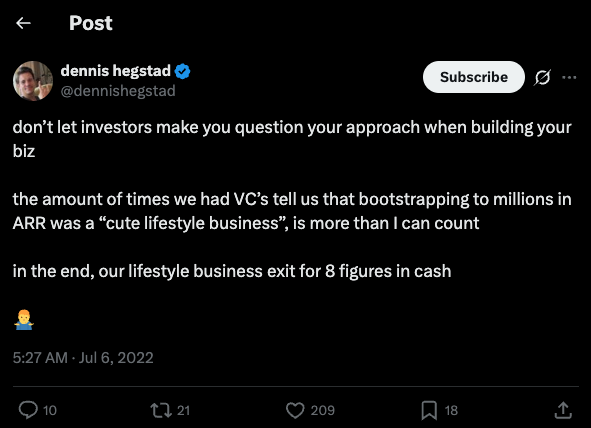Click the bookmark count of 18
The image size is (591, 428).
tap(451, 410)
